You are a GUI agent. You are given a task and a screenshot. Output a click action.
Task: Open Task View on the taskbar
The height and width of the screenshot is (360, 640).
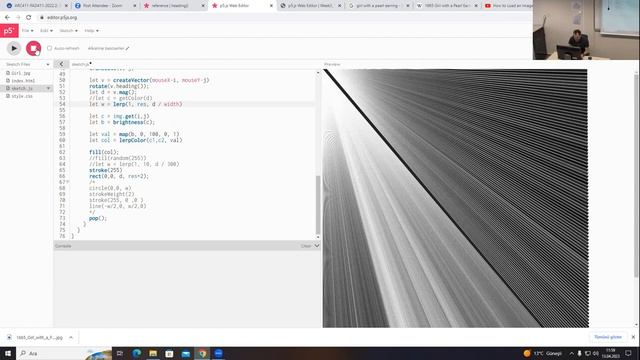click(x=120, y=353)
